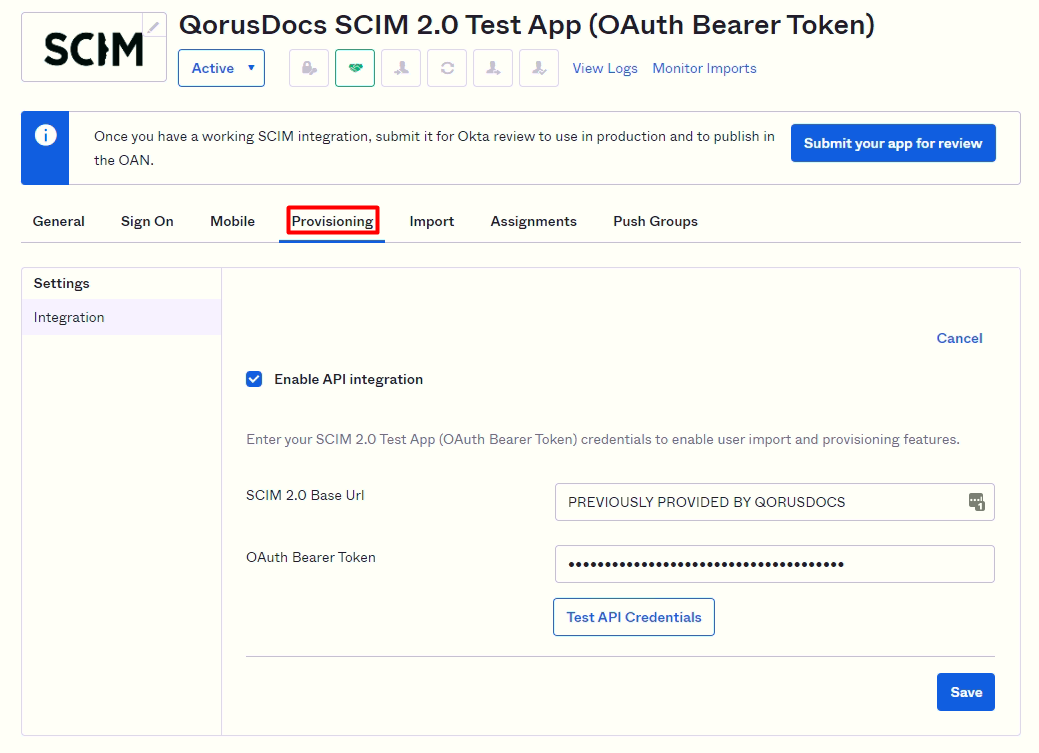This screenshot has height=753, width=1039.
Task: Switch to the General tab
Action: tap(58, 221)
